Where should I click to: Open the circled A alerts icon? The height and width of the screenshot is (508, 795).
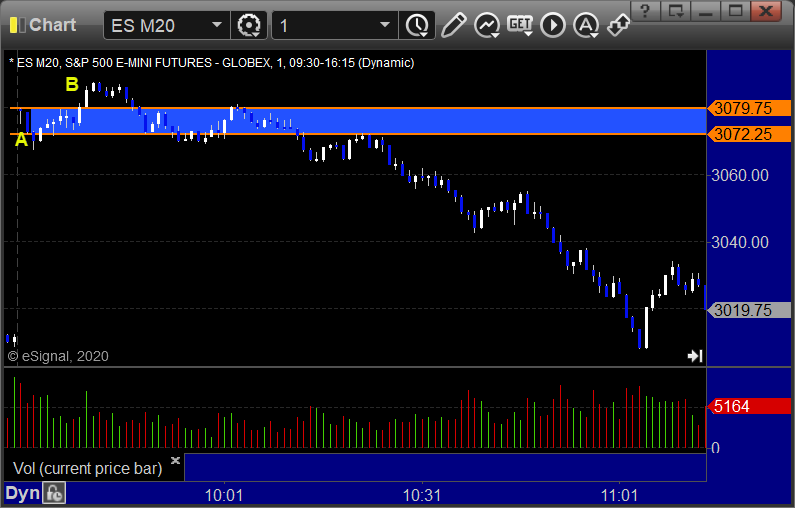pyautogui.click(x=586, y=25)
